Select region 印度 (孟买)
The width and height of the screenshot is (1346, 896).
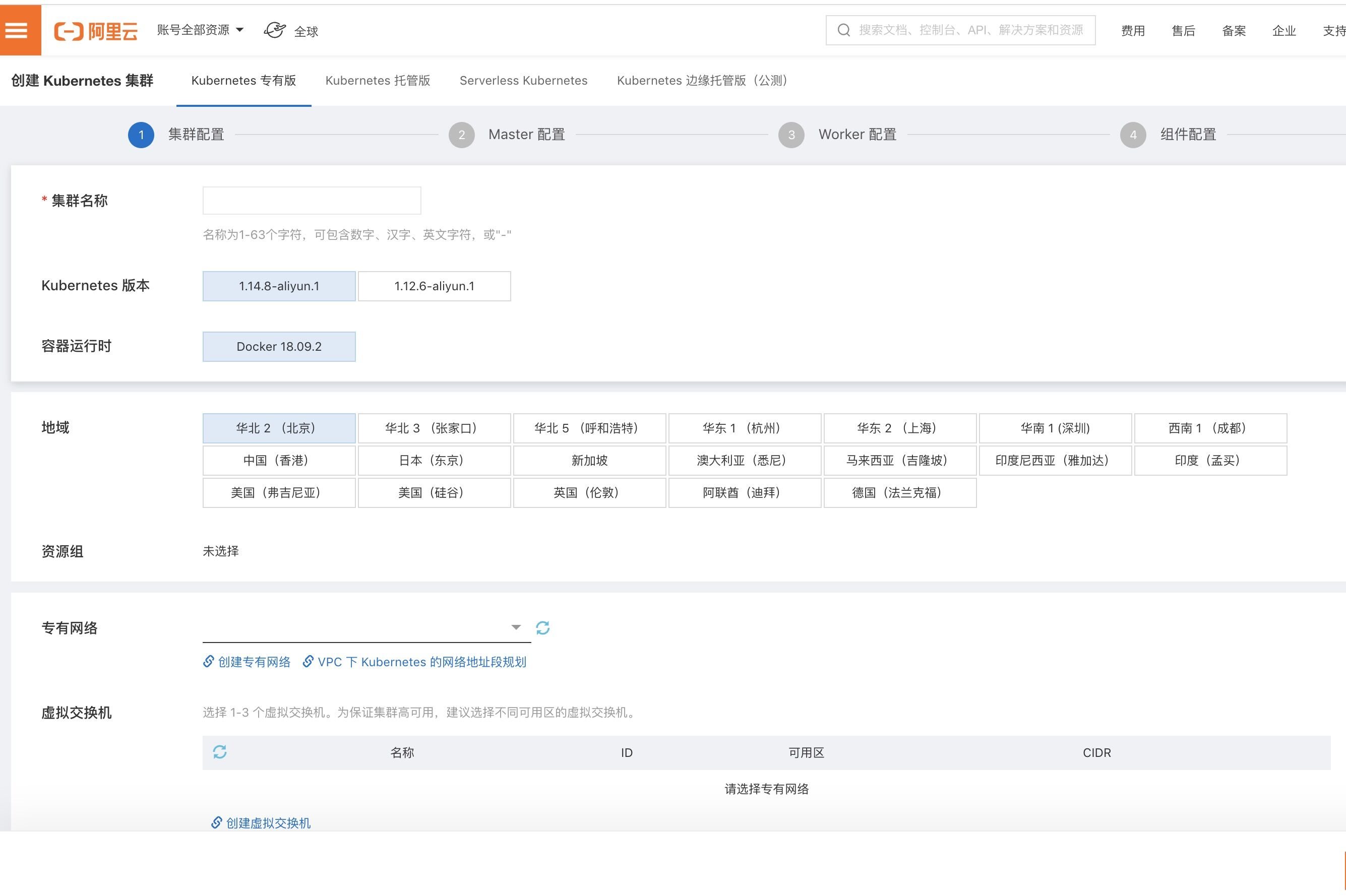tap(1210, 461)
